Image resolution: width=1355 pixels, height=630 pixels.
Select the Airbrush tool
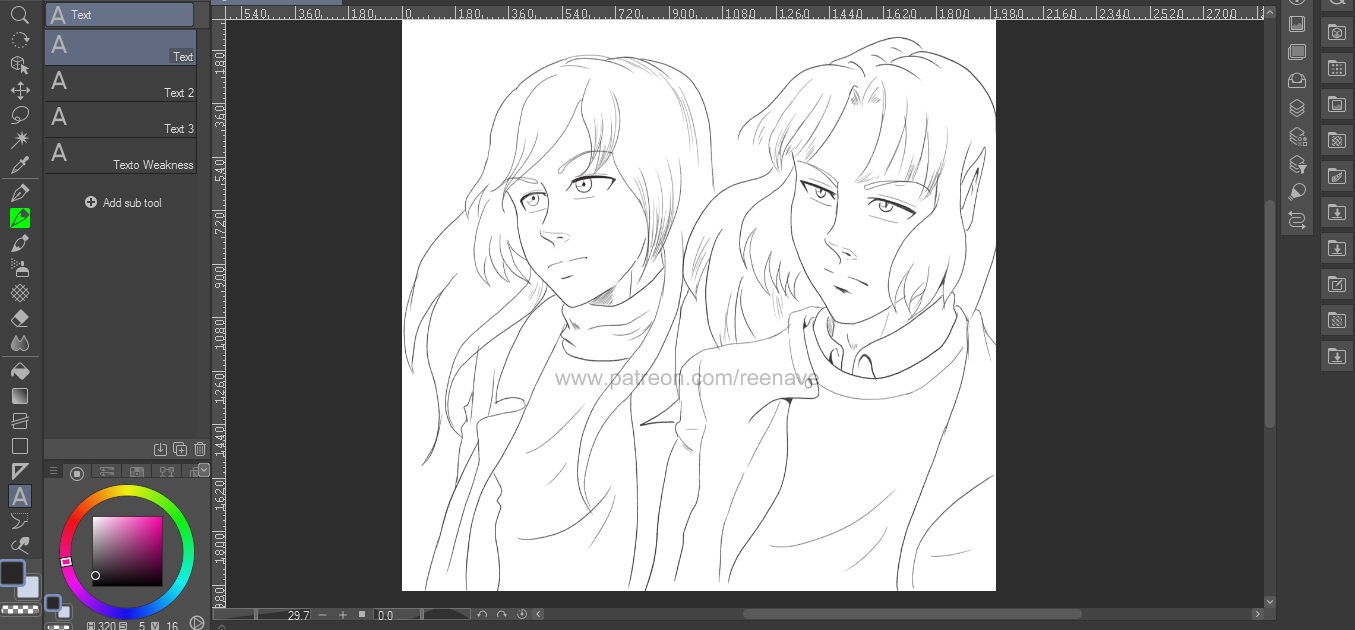tap(19, 268)
